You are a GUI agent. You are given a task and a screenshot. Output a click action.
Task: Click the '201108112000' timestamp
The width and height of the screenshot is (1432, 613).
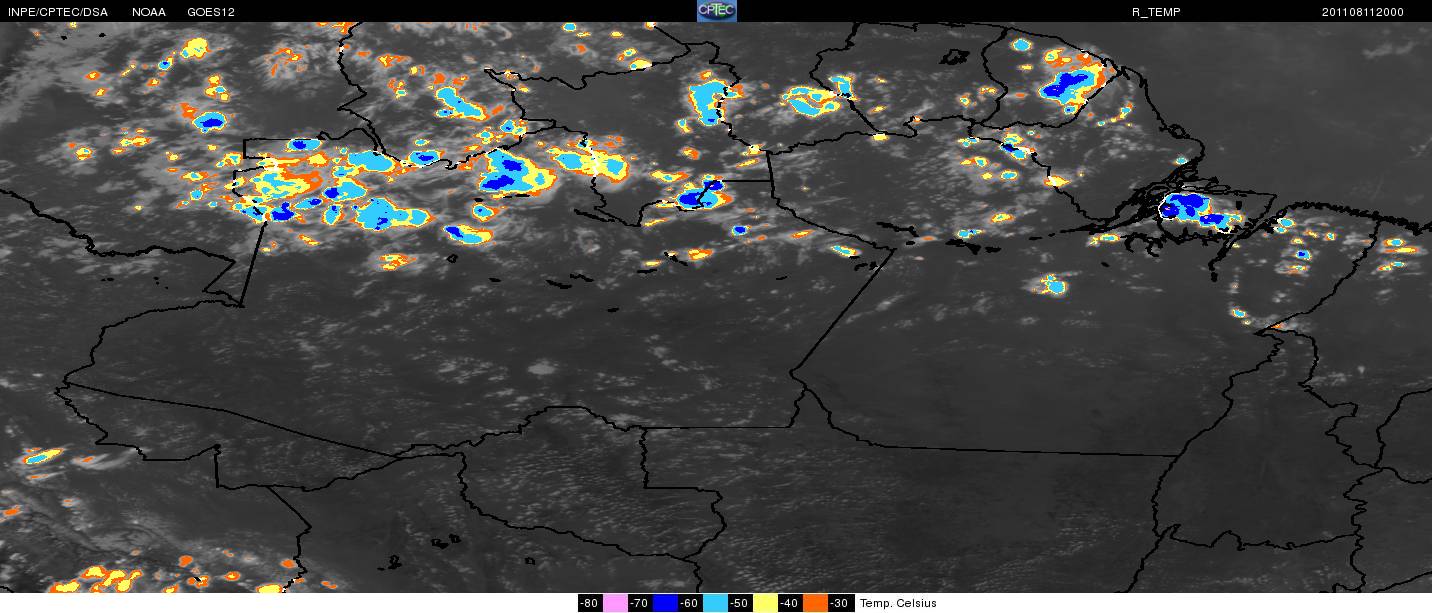point(1362,12)
